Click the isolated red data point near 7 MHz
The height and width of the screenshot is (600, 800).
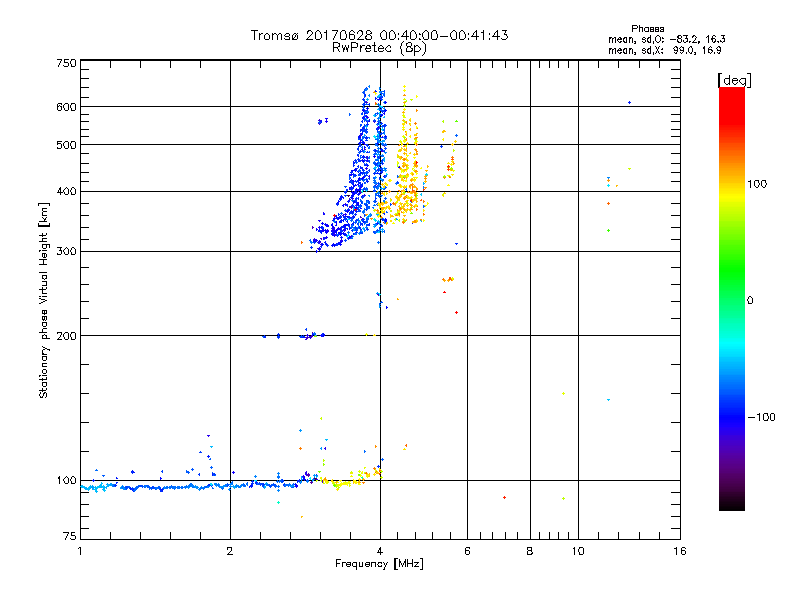click(x=504, y=497)
